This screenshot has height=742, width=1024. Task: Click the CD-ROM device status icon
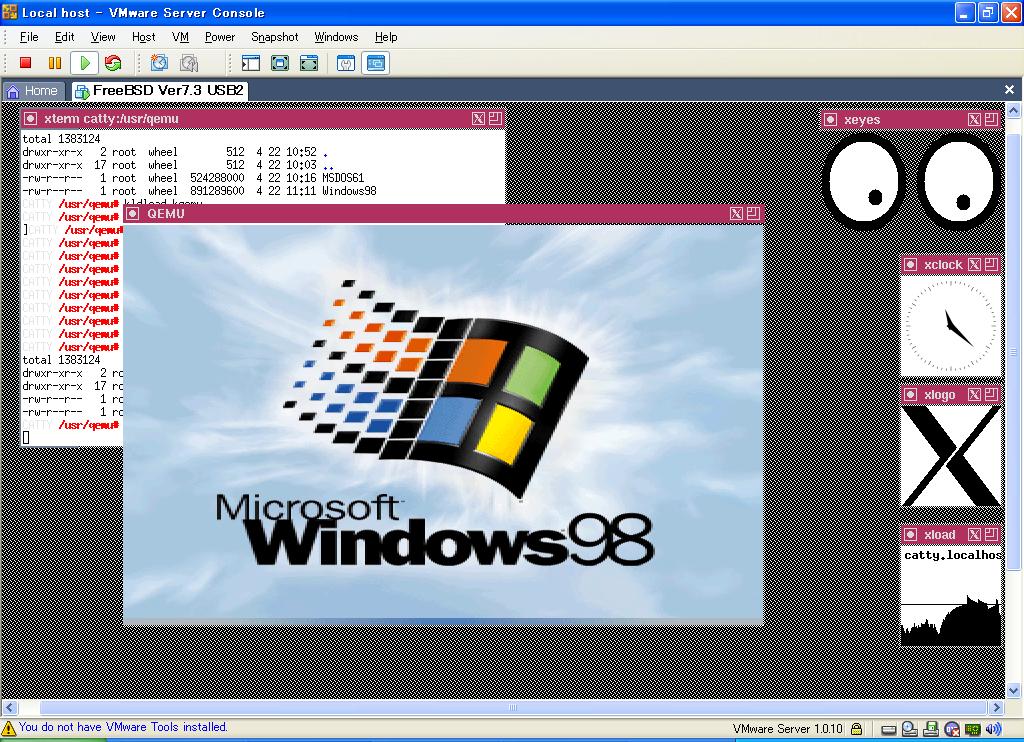[910, 729]
